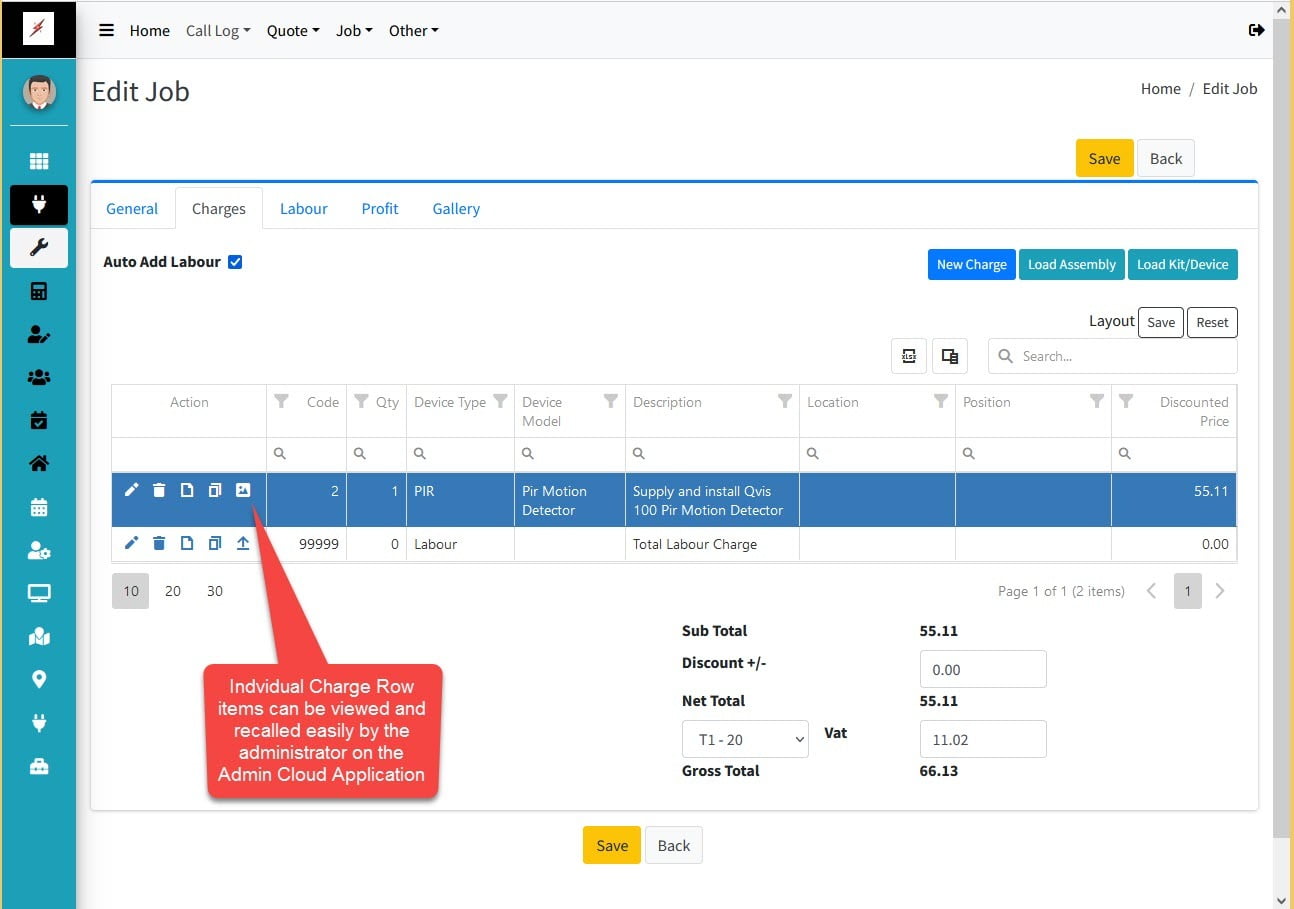
Task: Click the pencil edit icon on PIR row
Action: coord(131,490)
